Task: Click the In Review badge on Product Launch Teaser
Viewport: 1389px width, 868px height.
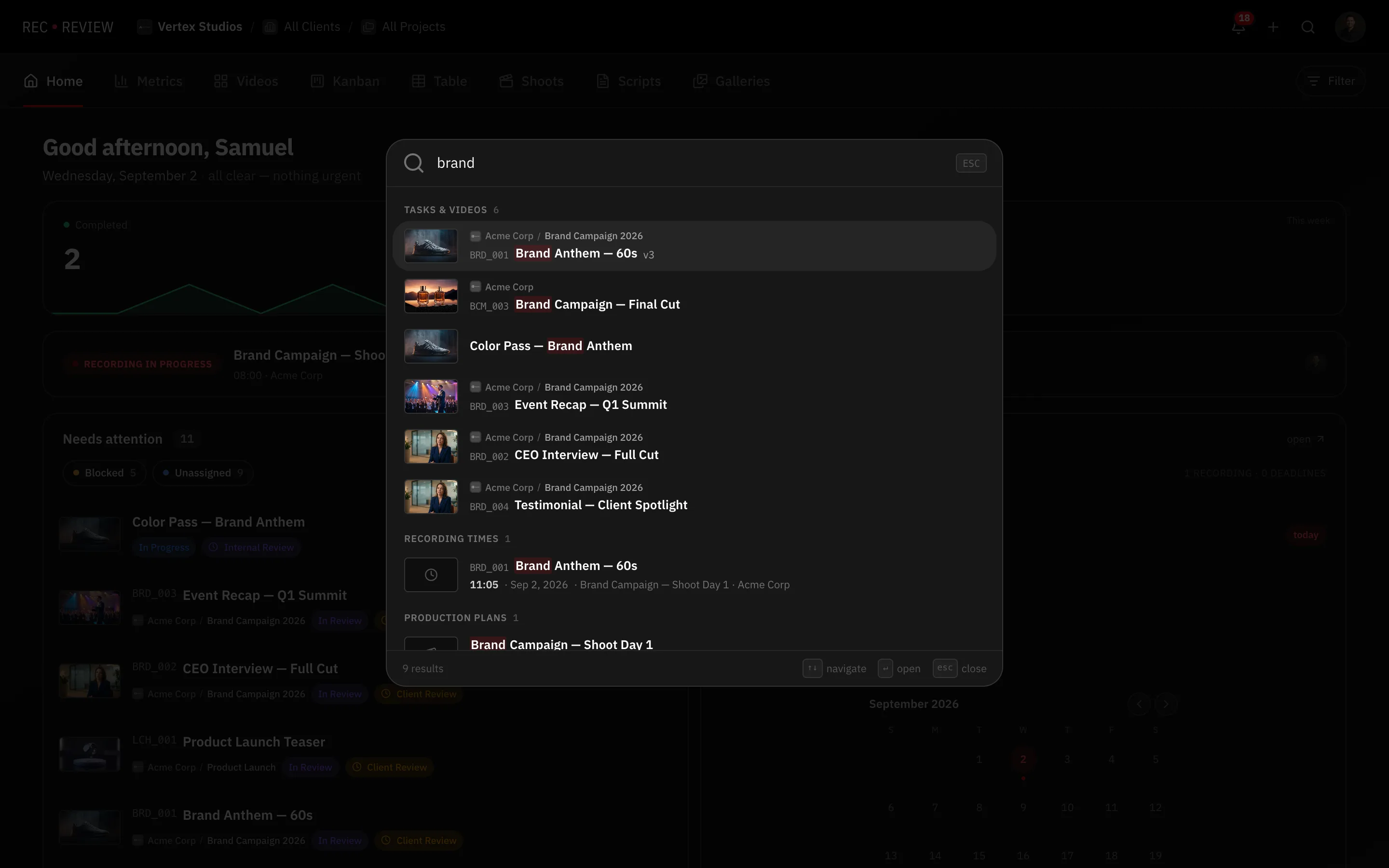Action: click(x=311, y=768)
